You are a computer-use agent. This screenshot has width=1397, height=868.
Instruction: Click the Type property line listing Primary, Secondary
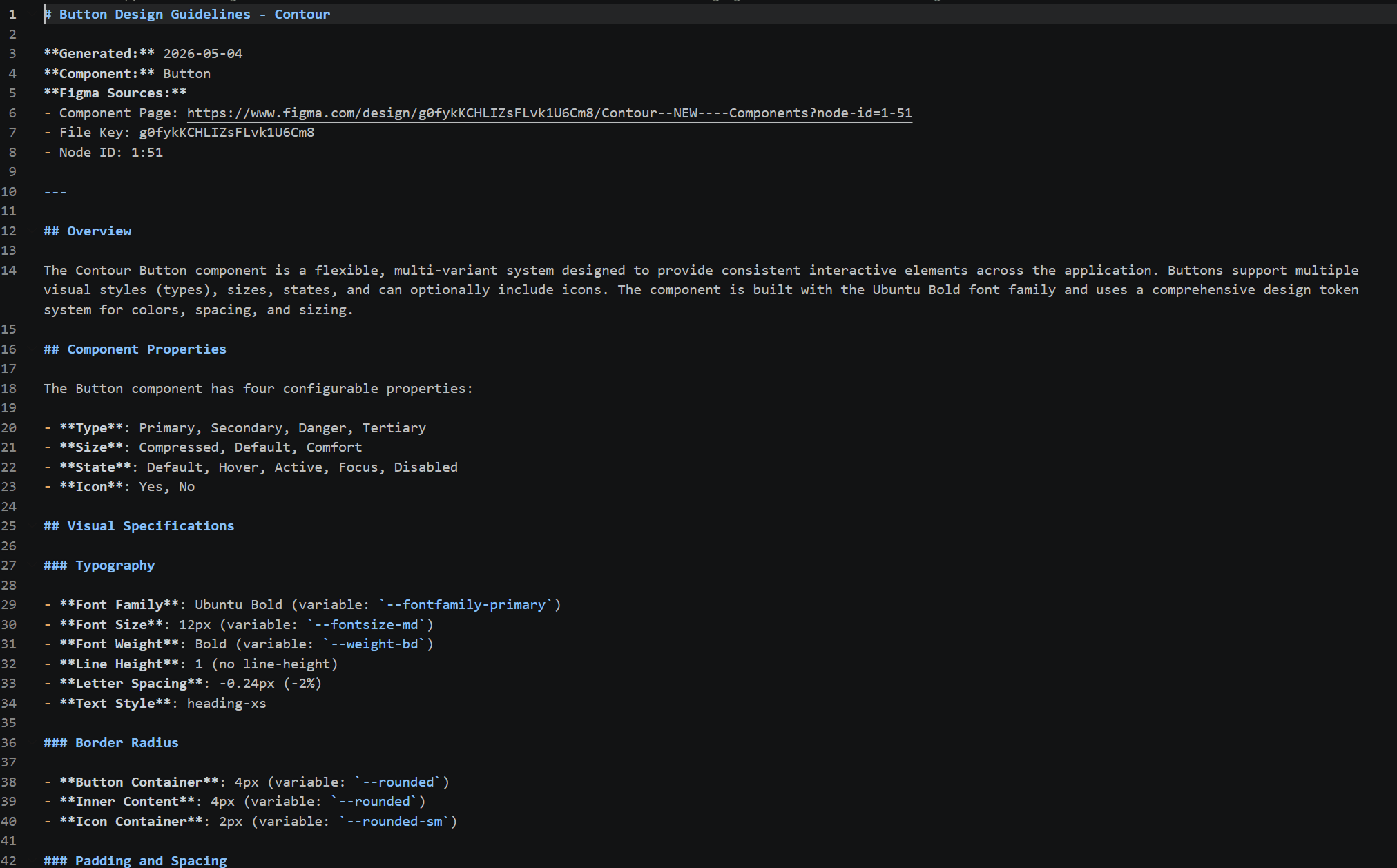click(x=235, y=428)
